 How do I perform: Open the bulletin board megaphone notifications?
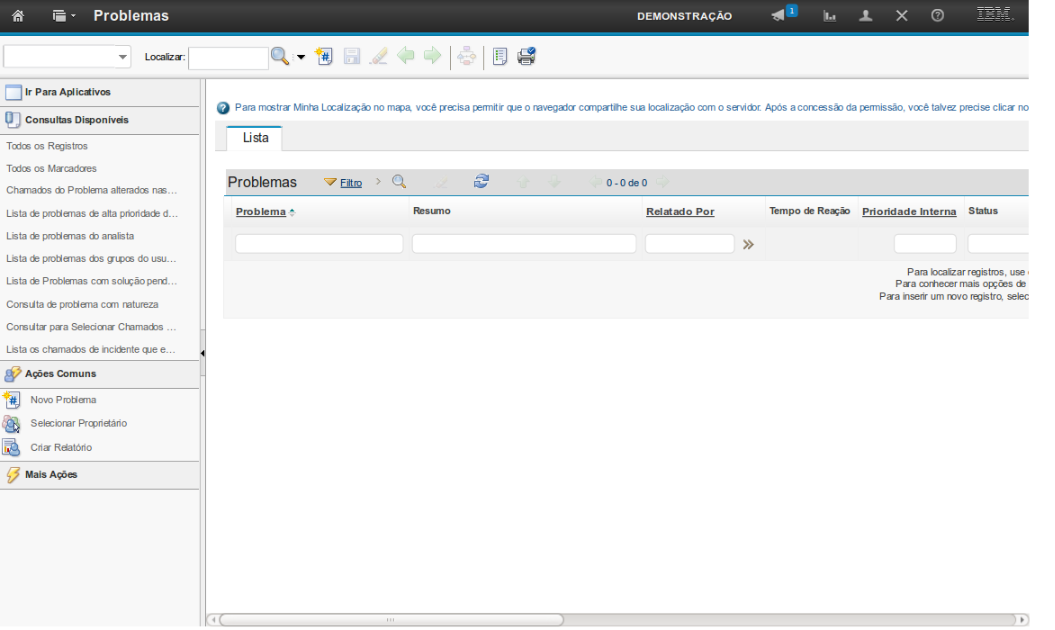[x=779, y=16]
